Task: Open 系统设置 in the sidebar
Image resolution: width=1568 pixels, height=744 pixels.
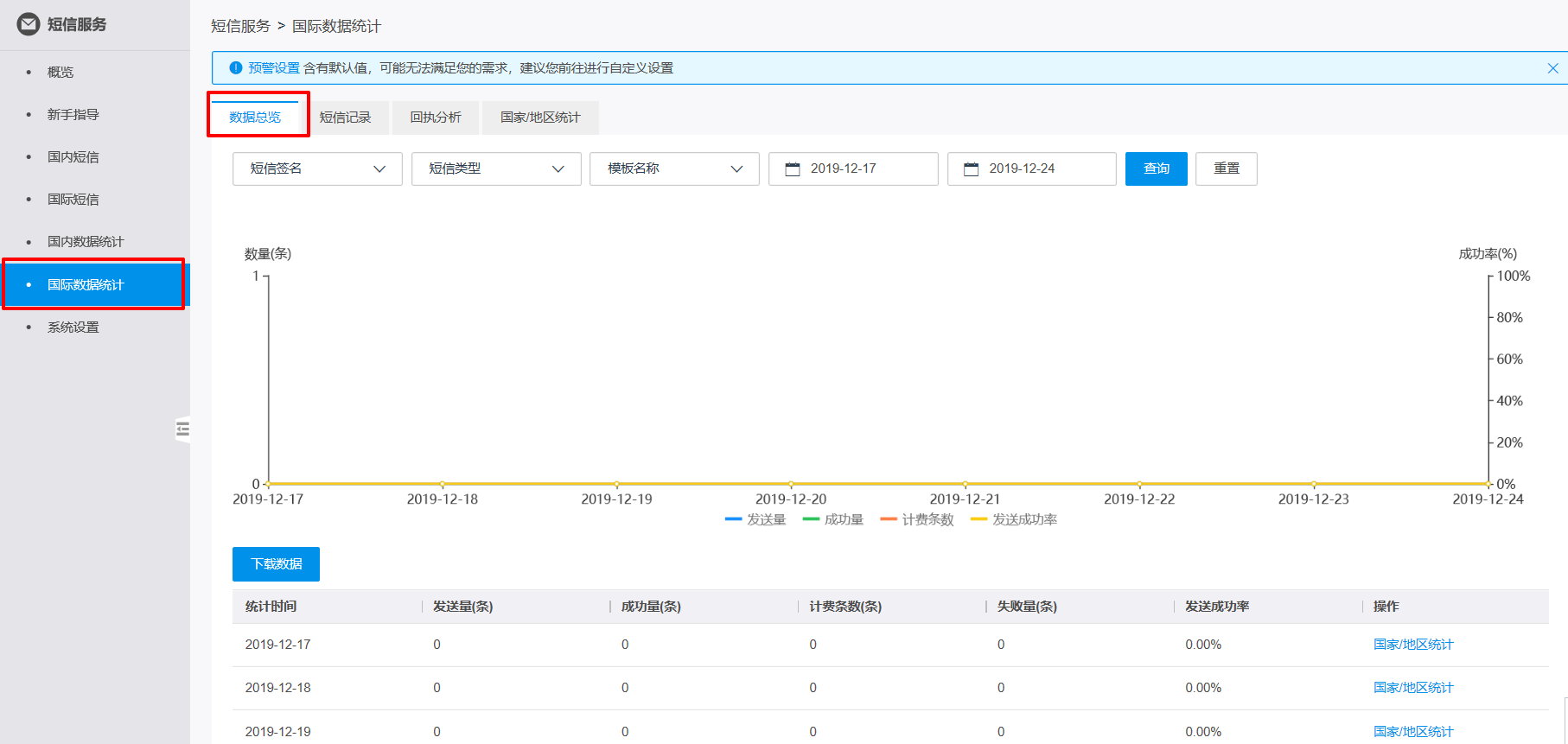Action: click(x=73, y=327)
